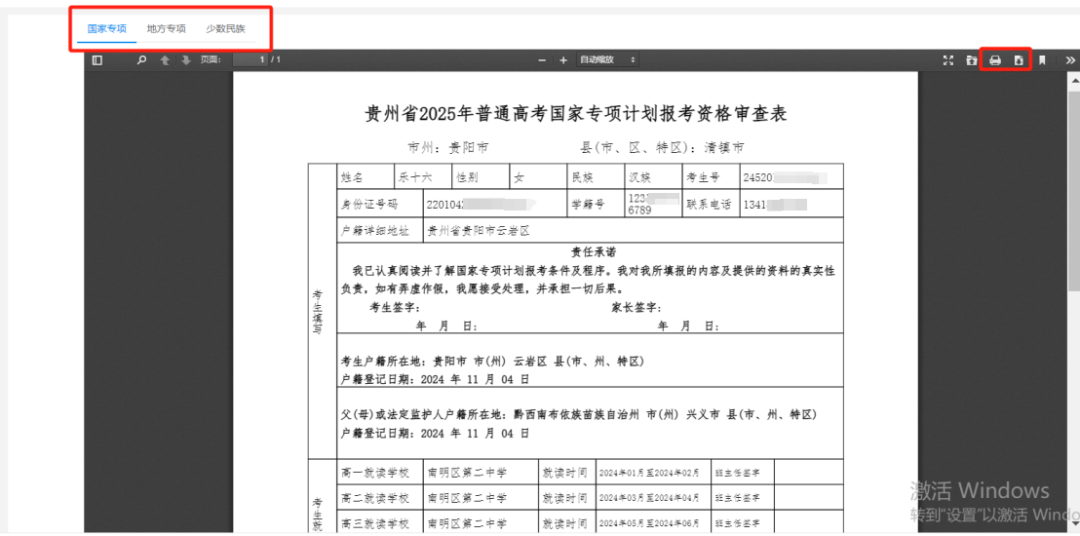Viewport: 1080px width, 536px height.
Task: Go to next page arrow
Action: coord(185,61)
